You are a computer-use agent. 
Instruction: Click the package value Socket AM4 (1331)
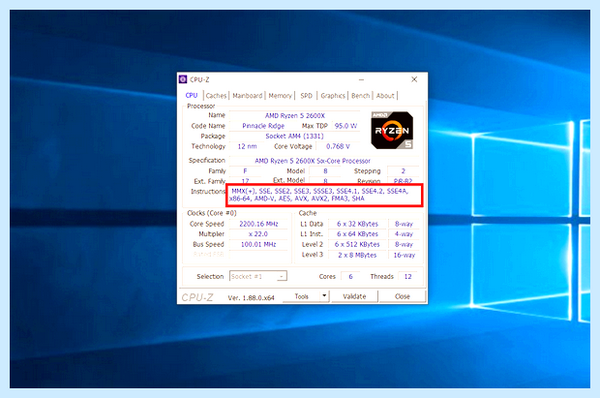(x=294, y=136)
